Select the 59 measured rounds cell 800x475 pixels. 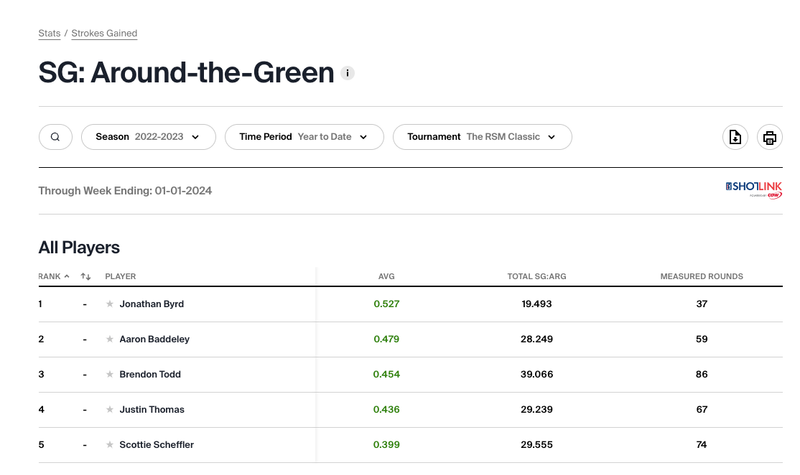pyautogui.click(x=702, y=339)
